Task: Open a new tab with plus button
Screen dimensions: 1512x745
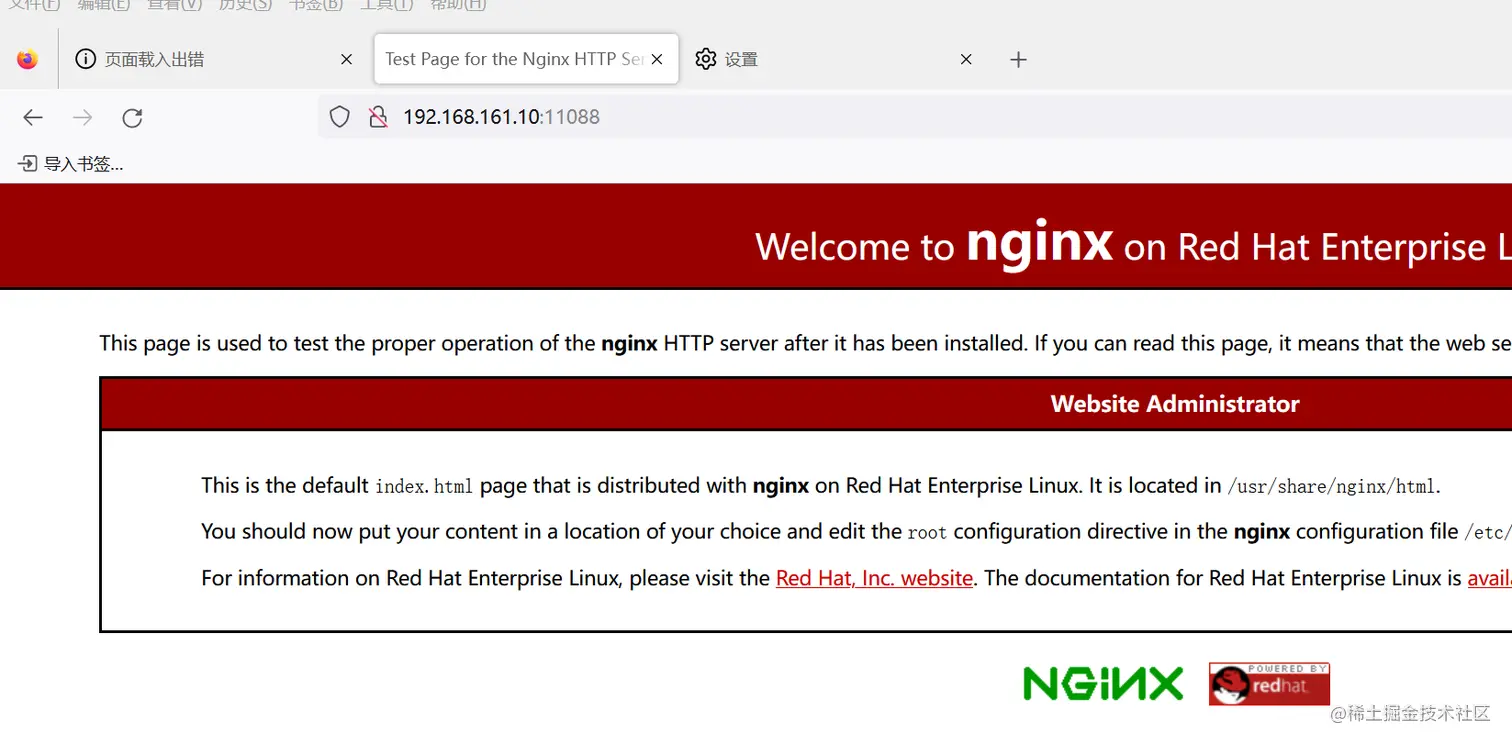Action: [x=1018, y=59]
